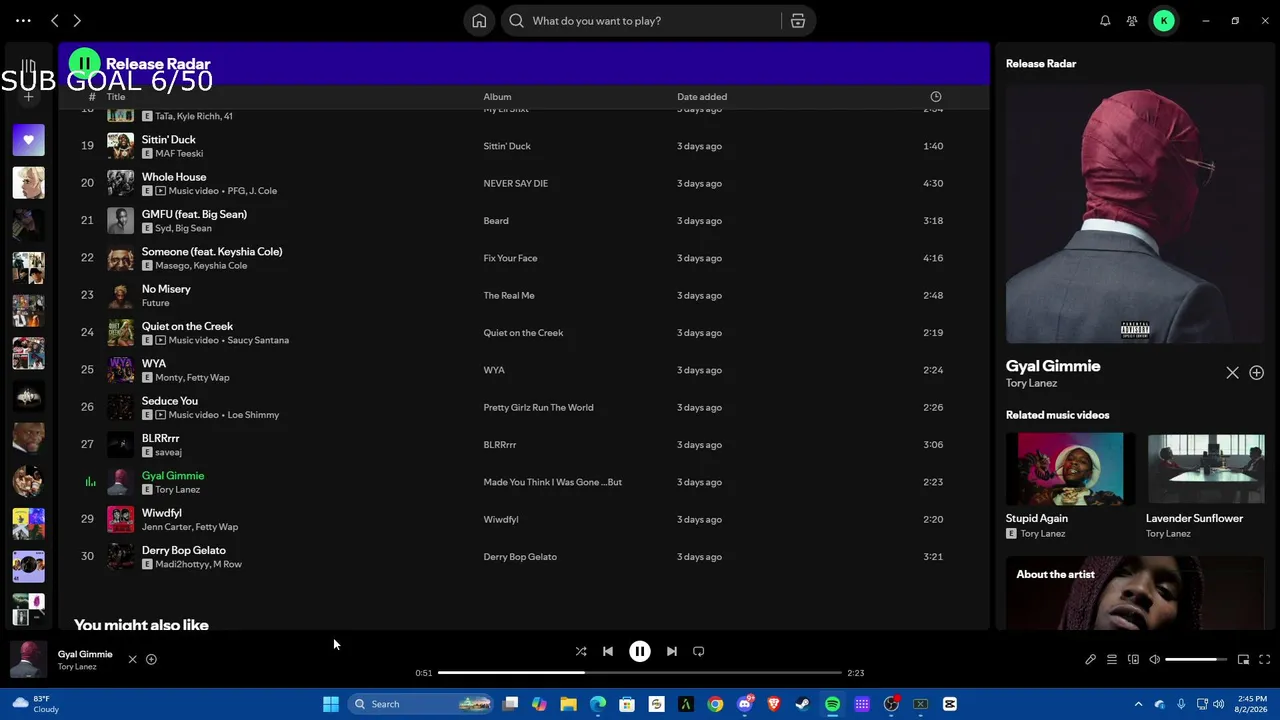This screenshot has width=1280, height=720.
Task: Select the track Wiwdfyl
Action: click(162, 513)
